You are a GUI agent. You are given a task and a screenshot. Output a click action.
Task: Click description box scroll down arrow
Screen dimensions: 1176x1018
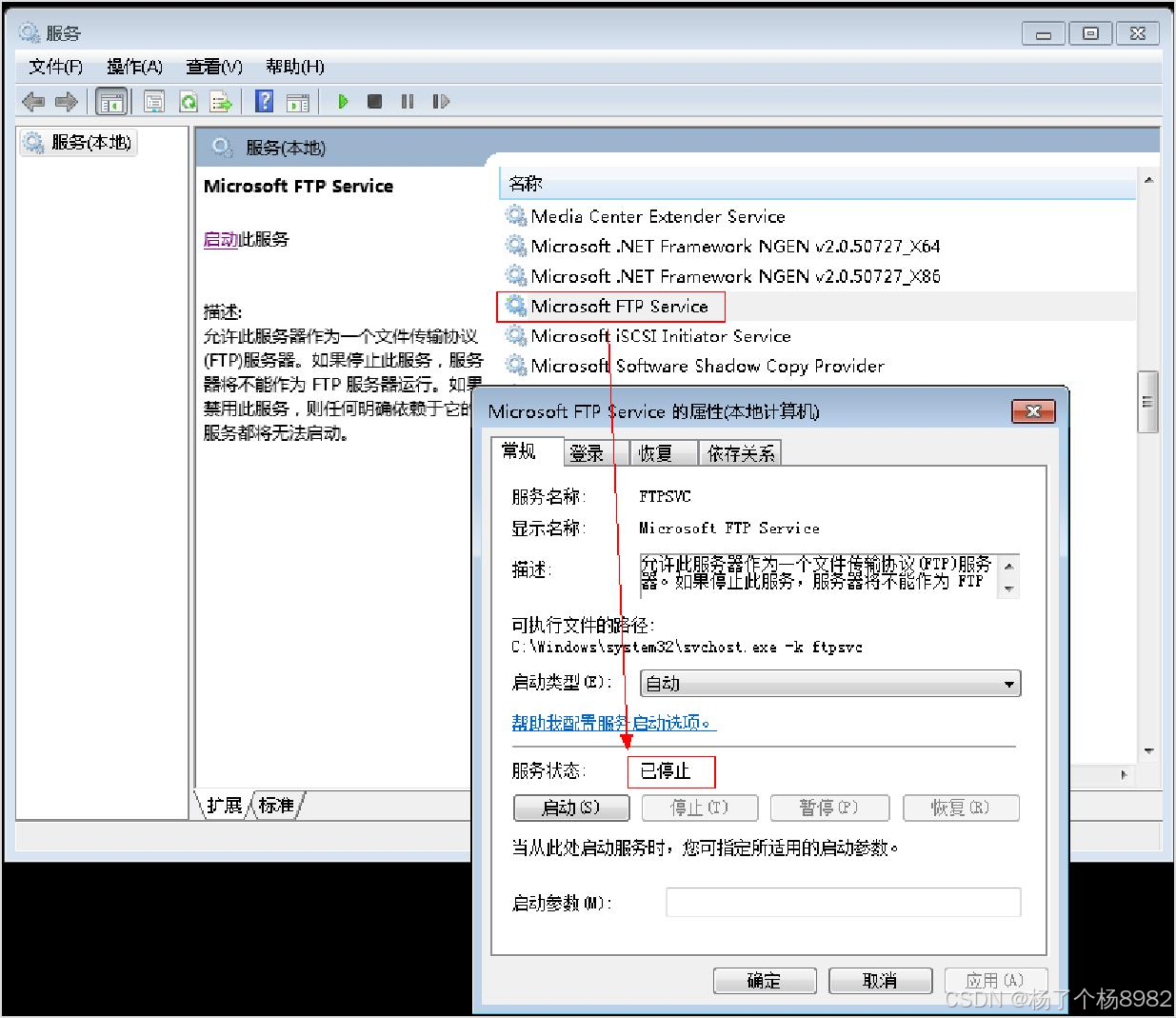pyautogui.click(x=1008, y=589)
